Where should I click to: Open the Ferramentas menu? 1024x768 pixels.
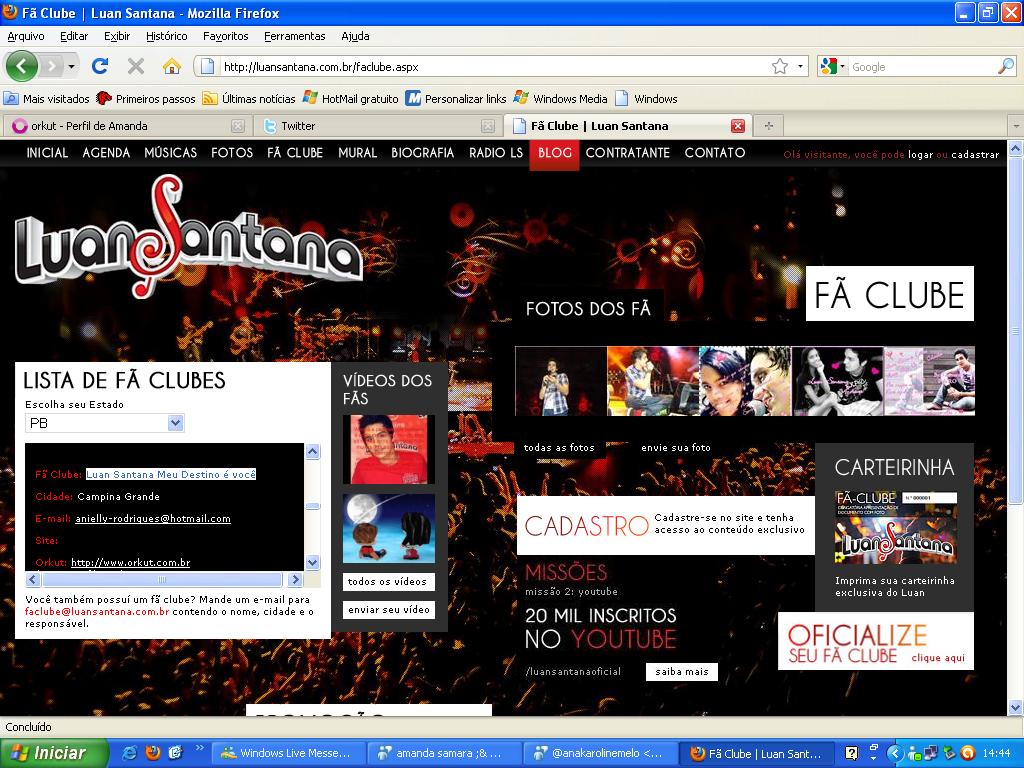coord(295,37)
